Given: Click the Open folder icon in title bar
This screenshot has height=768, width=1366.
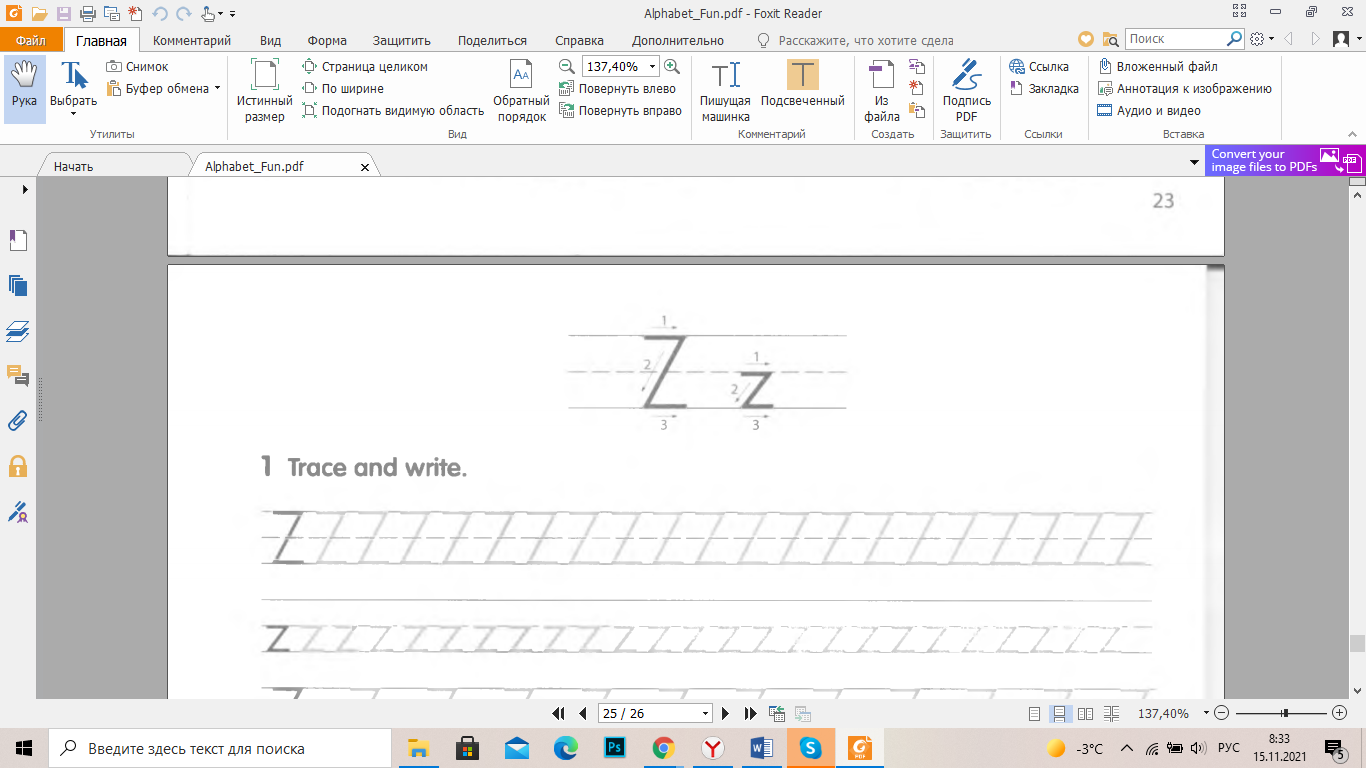Looking at the screenshot, I should [39, 14].
